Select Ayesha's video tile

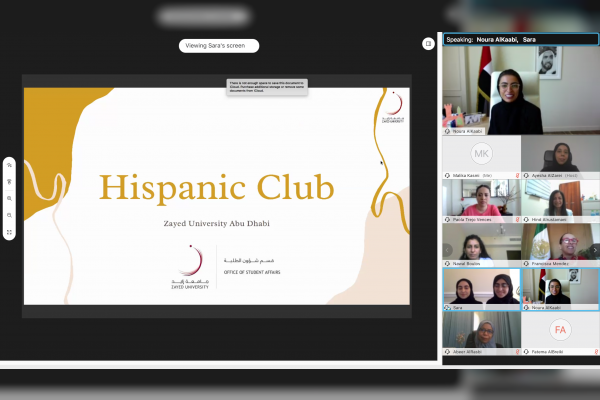point(560,157)
